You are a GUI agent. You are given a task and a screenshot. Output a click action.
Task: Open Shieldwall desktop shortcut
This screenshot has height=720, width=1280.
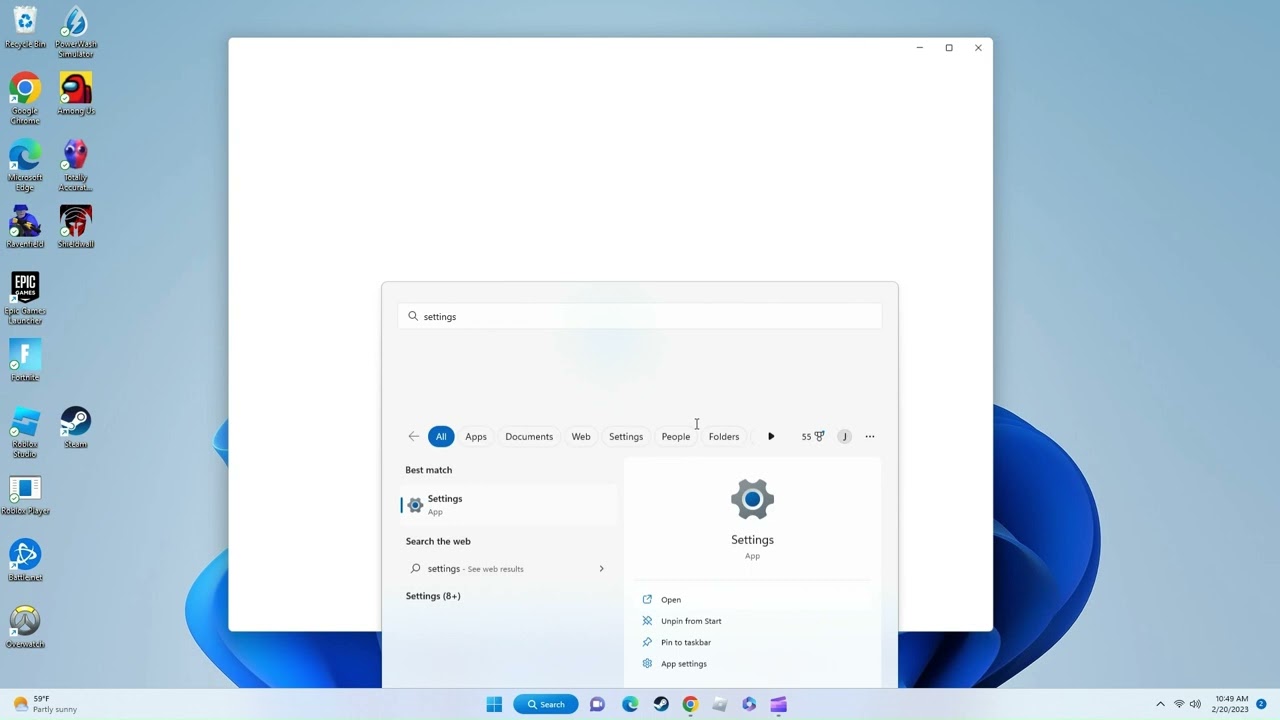76,227
